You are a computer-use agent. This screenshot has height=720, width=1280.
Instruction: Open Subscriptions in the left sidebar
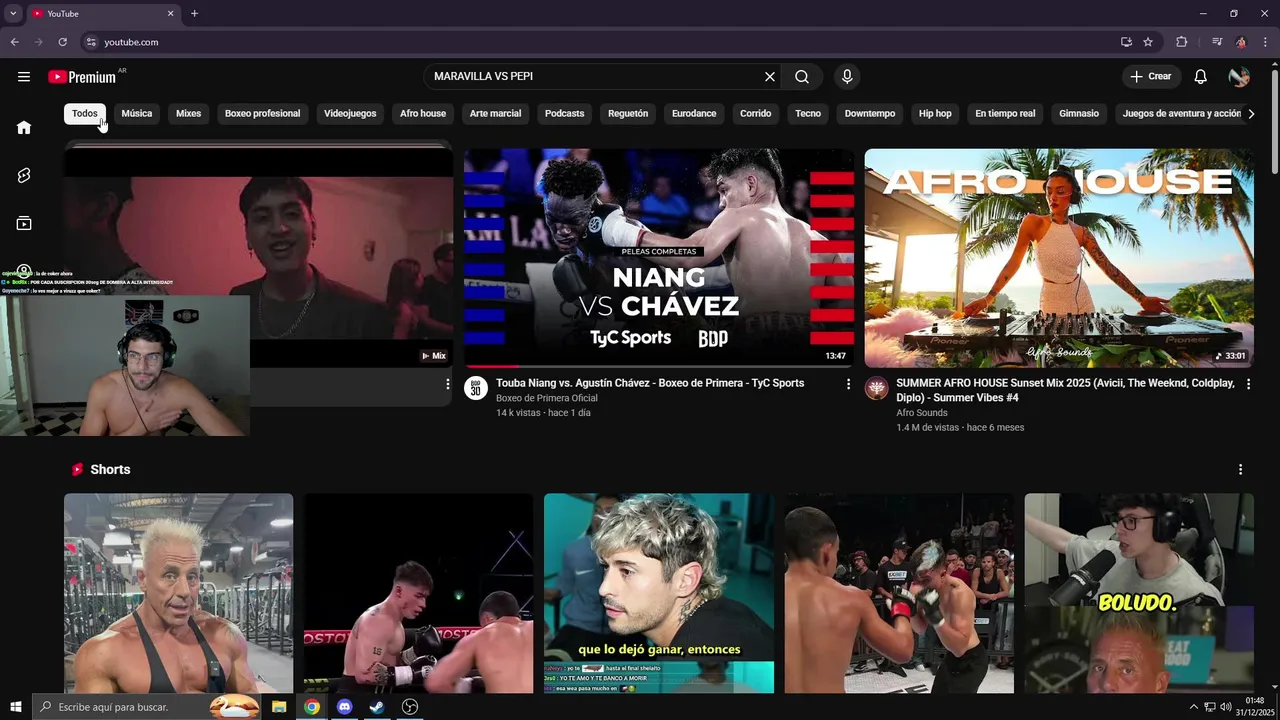pos(24,223)
